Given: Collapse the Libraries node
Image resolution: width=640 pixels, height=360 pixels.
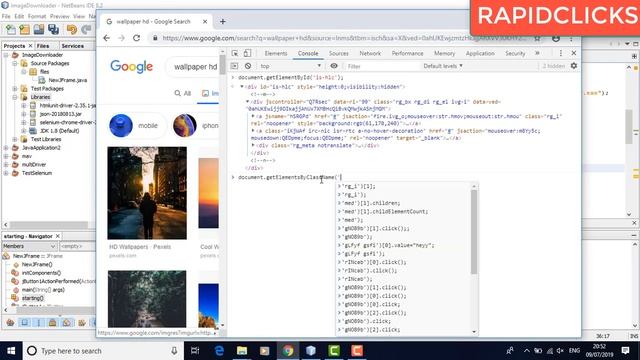Looking at the screenshot, I should (x=15, y=97).
